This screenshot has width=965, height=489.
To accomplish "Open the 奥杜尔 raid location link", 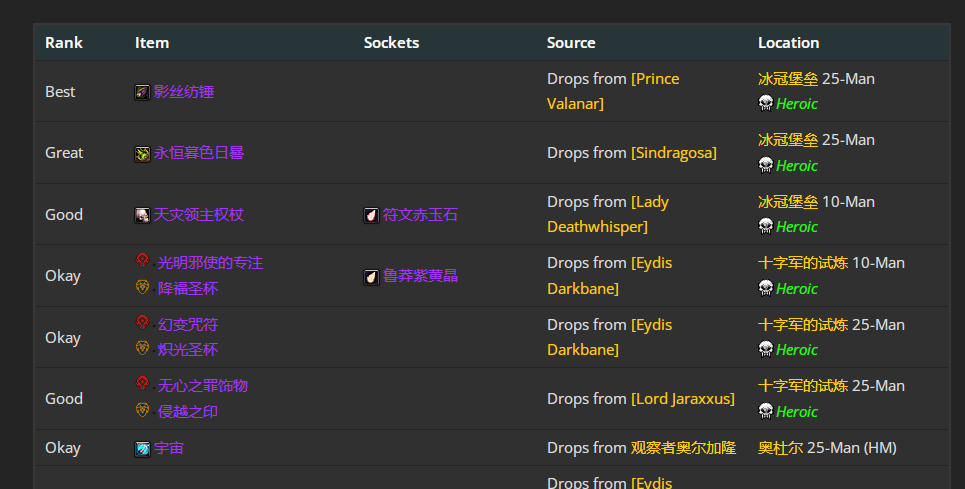I will point(780,448).
